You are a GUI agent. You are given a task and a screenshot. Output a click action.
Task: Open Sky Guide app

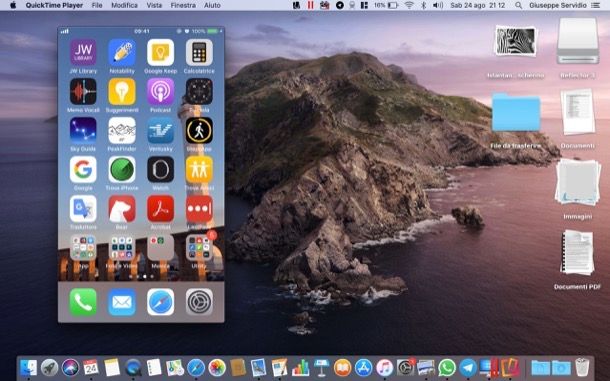tap(83, 130)
